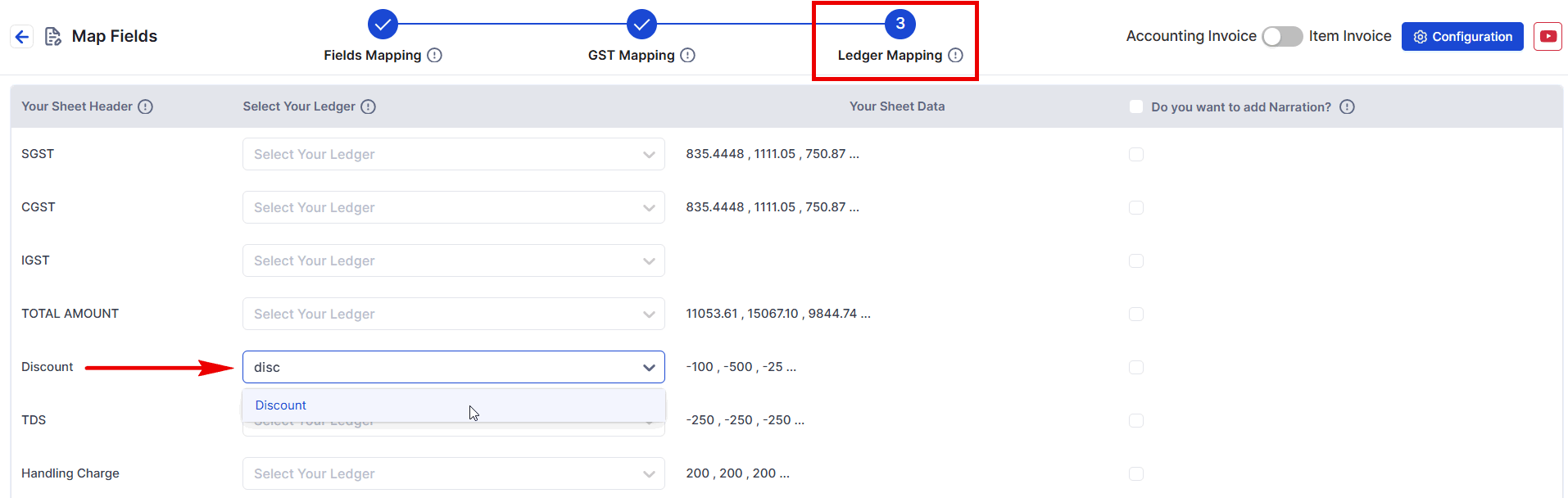
Task: Click the SGST header label
Action: tap(38, 154)
